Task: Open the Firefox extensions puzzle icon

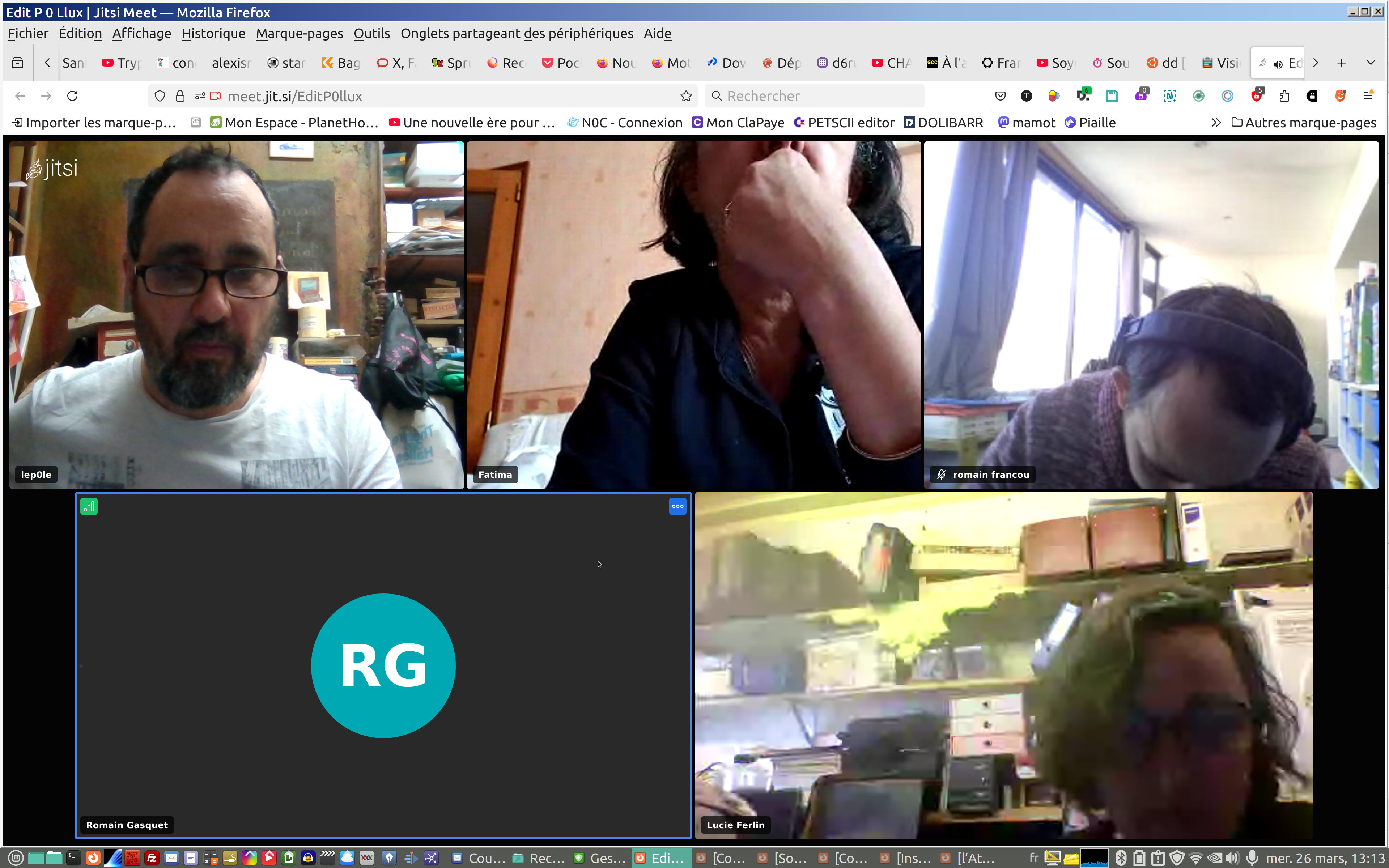Action: point(1284,96)
